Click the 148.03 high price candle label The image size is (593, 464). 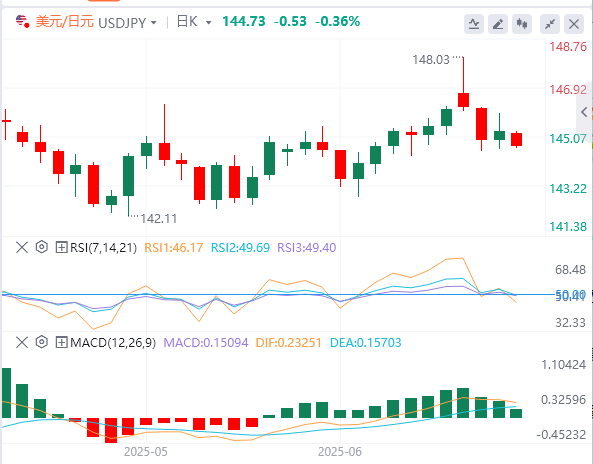tap(431, 60)
